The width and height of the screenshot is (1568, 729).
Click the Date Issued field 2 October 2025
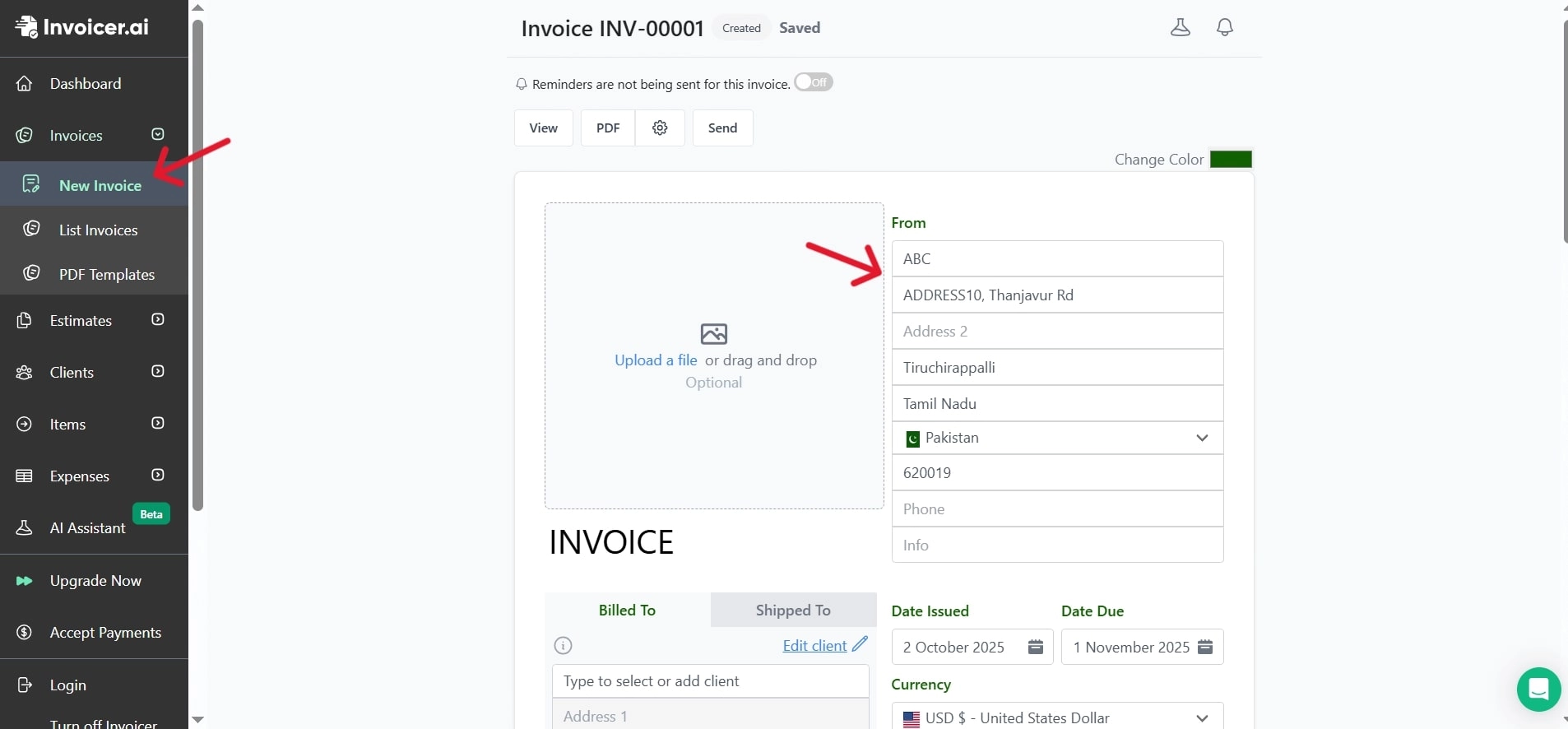(x=972, y=647)
